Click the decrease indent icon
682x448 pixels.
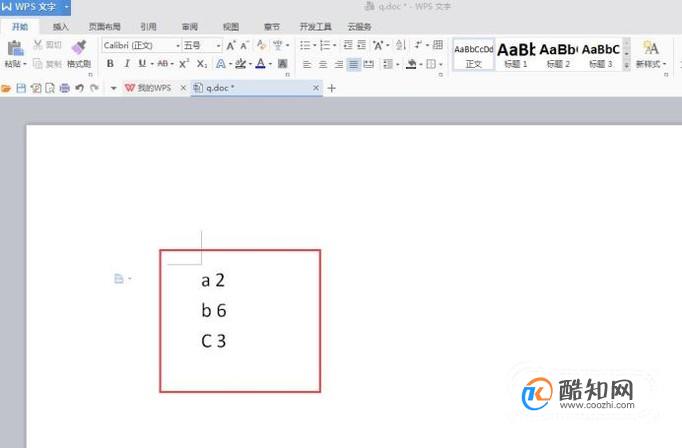(x=348, y=45)
